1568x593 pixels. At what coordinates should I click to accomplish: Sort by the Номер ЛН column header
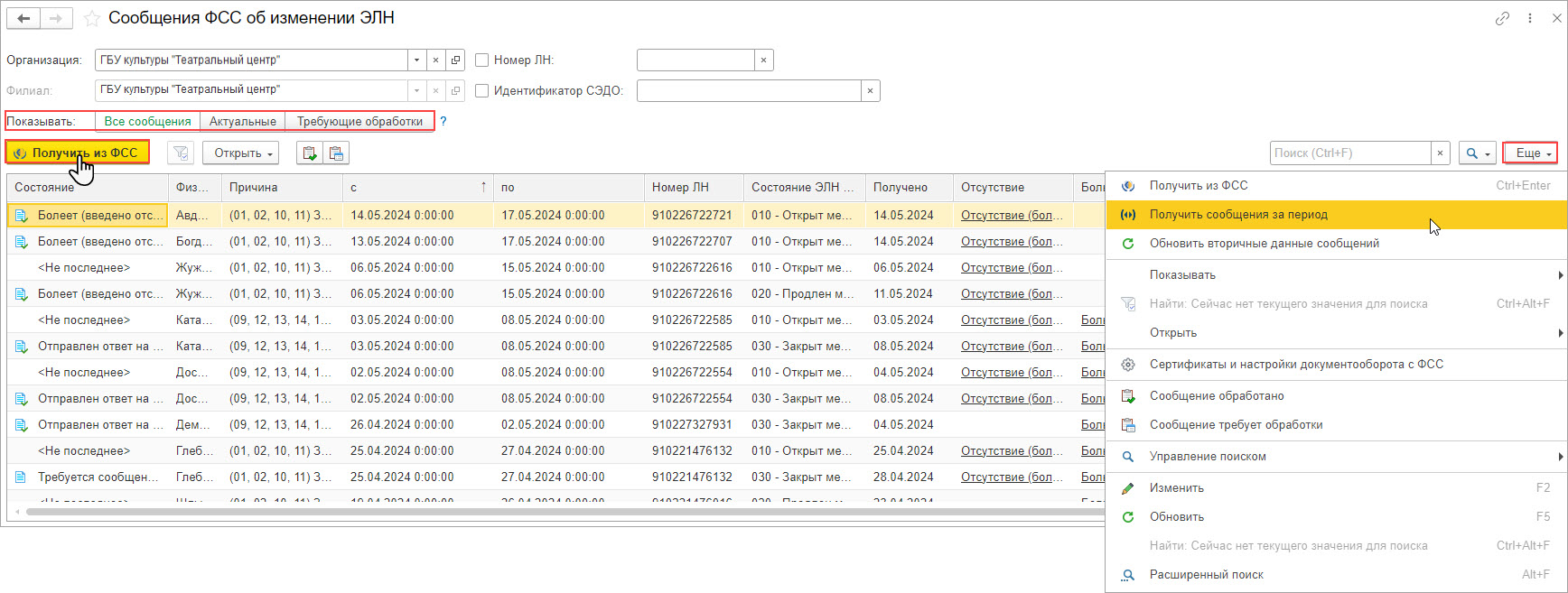coord(694,188)
